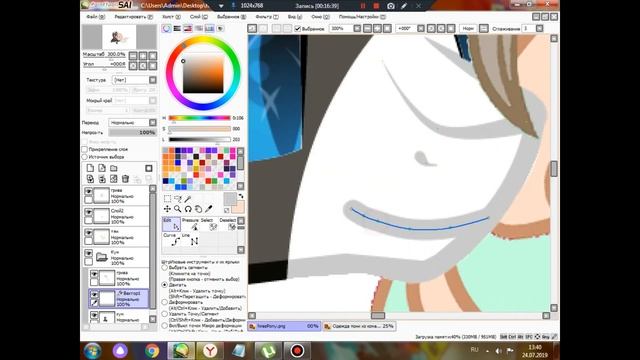Choose the Line linework tool

pos(190,240)
